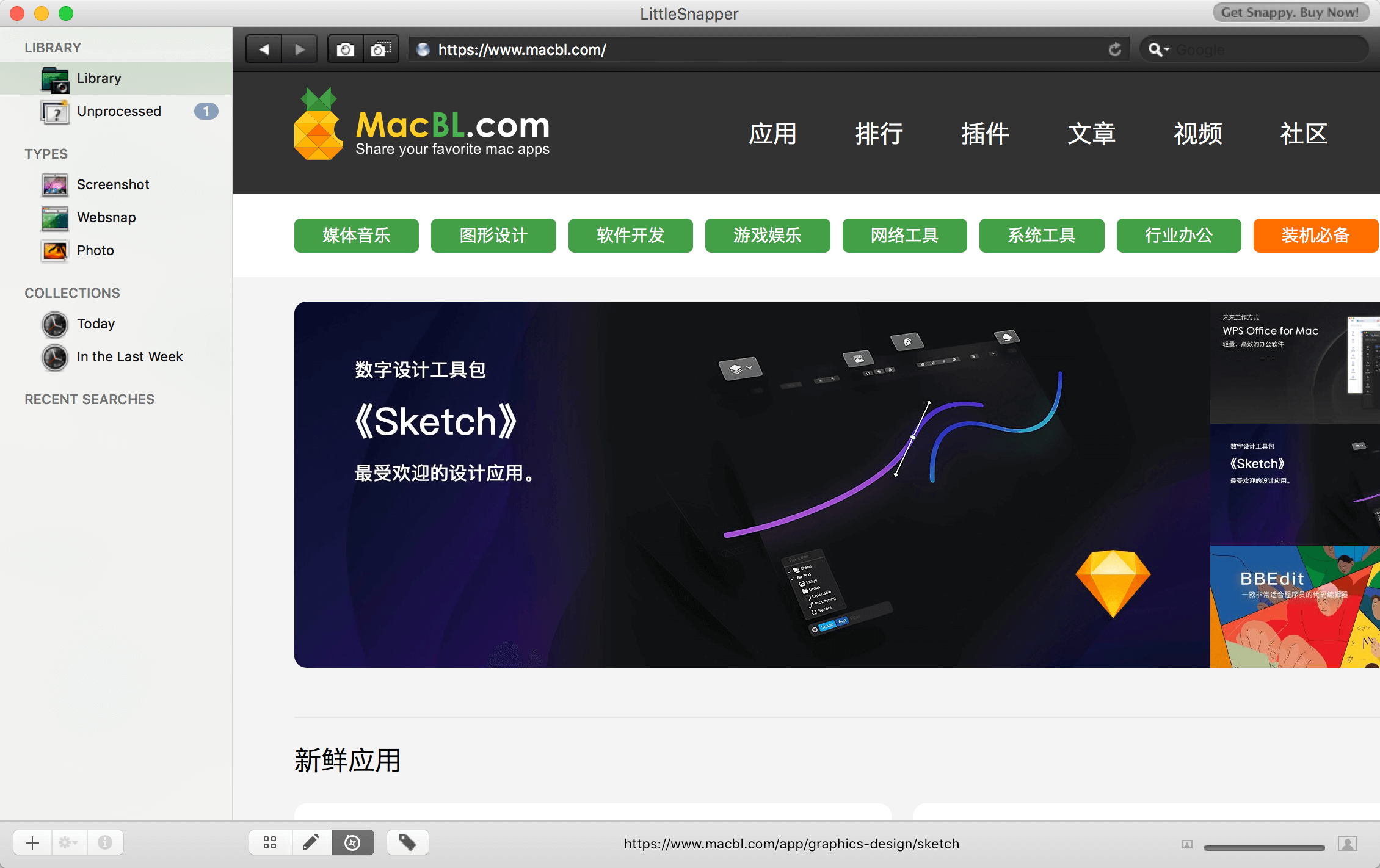
Task: Open the tag panel button
Action: [x=407, y=843]
